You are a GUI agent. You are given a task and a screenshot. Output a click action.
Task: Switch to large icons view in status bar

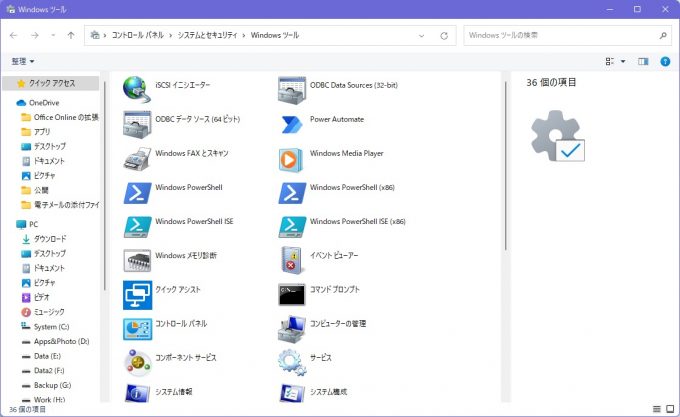(670, 409)
